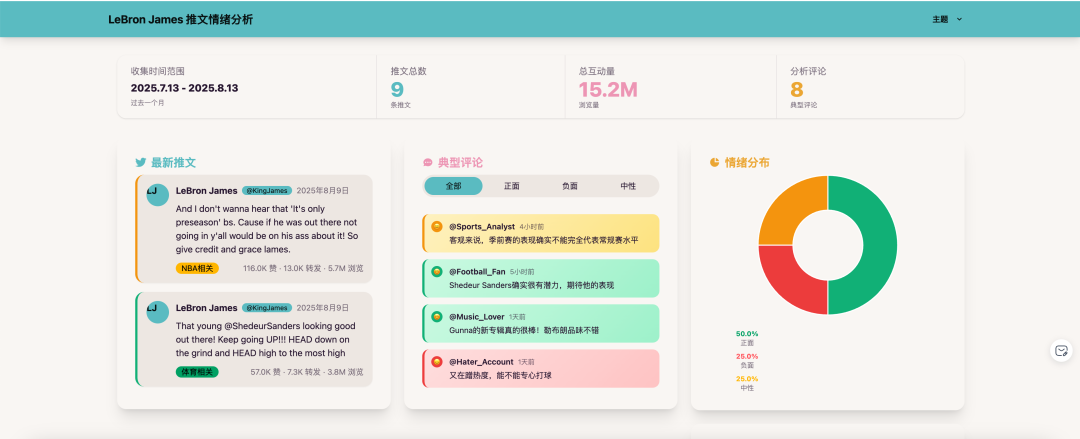This screenshot has height=439, width=1080.
Task: Click the emoji icon next to @Music_Lover
Action: point(437,317)
